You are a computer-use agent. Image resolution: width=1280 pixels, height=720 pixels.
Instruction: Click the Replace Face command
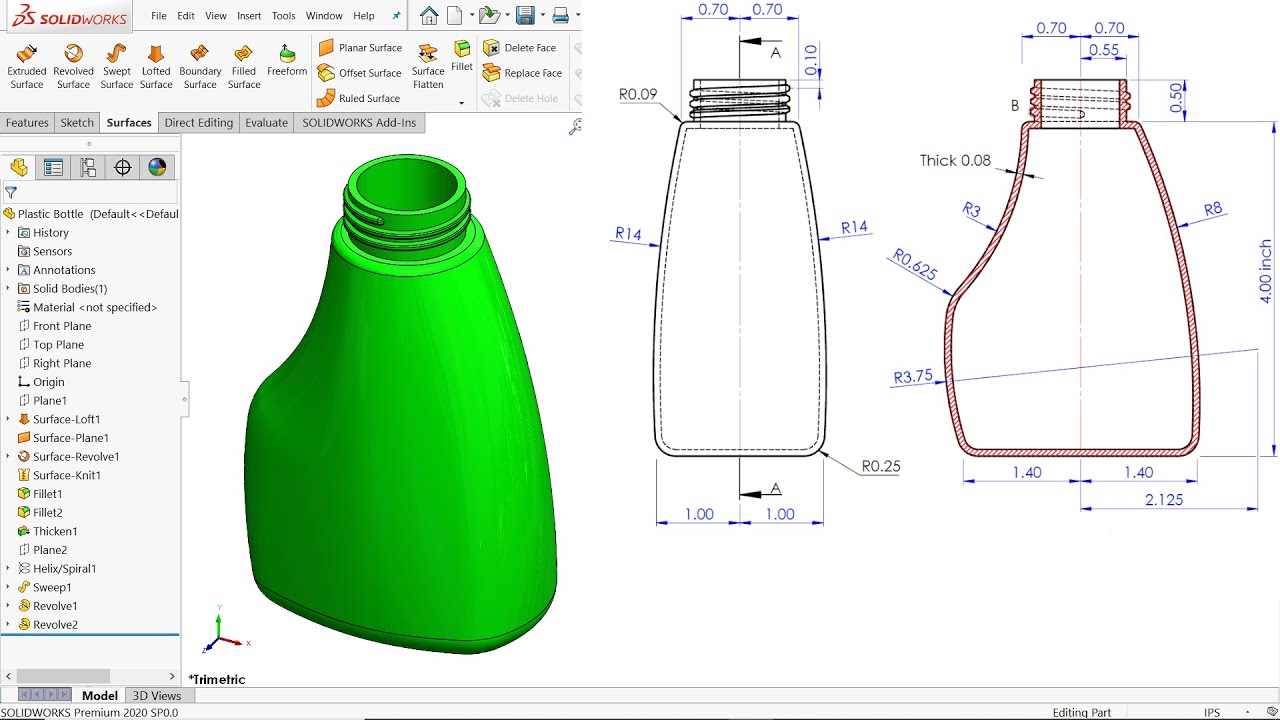[523, 73]
